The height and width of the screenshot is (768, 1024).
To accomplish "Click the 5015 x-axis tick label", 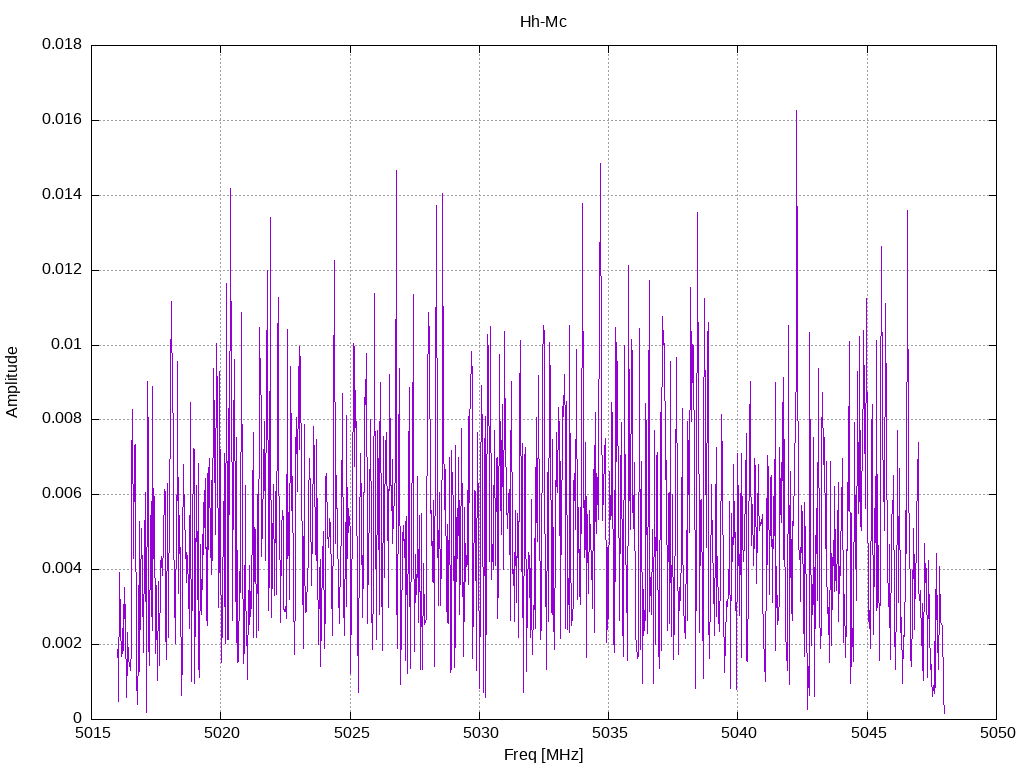I will click(92, 733).
